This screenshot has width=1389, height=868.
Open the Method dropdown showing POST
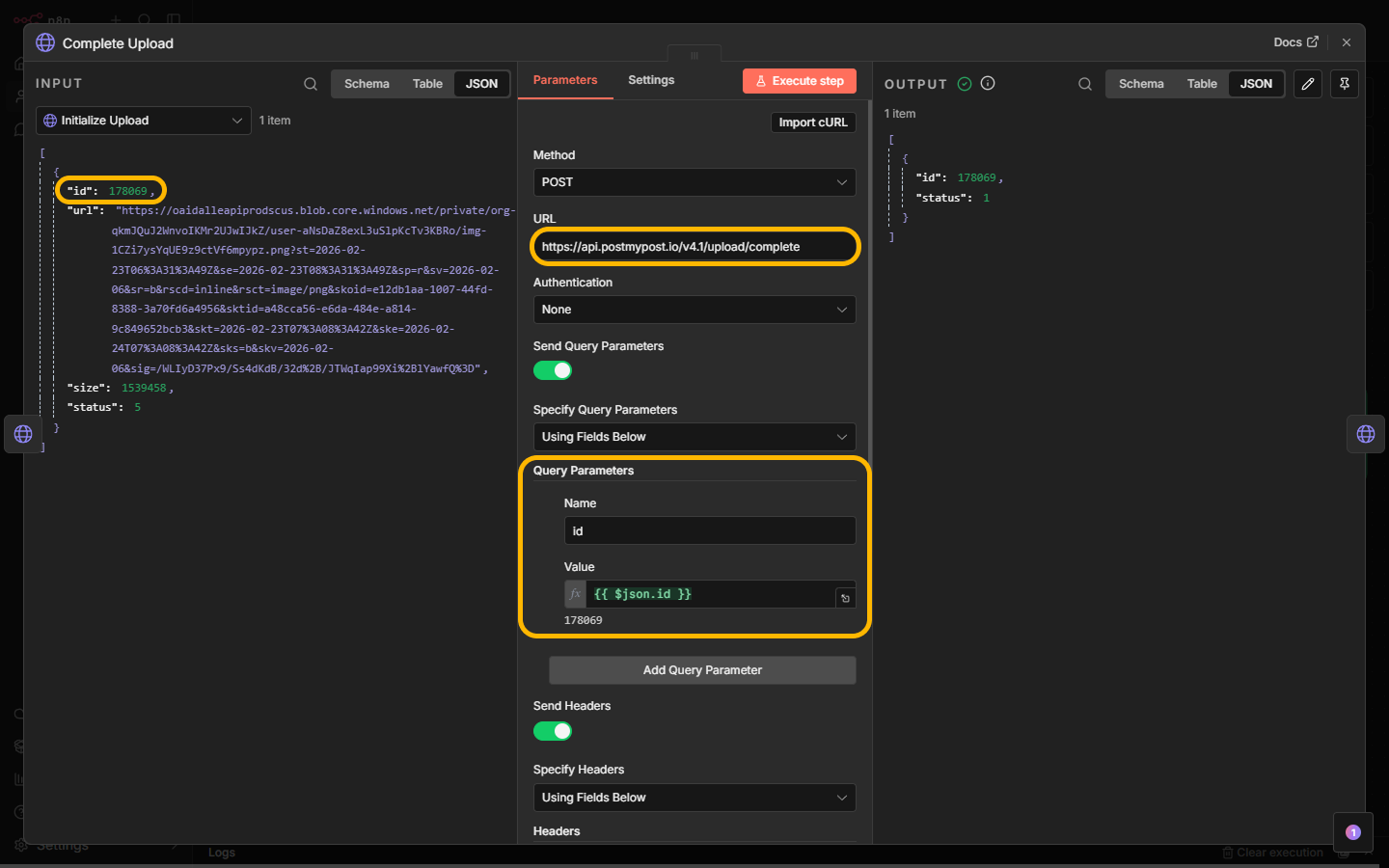pyautogui.click(x=694, y=182)
